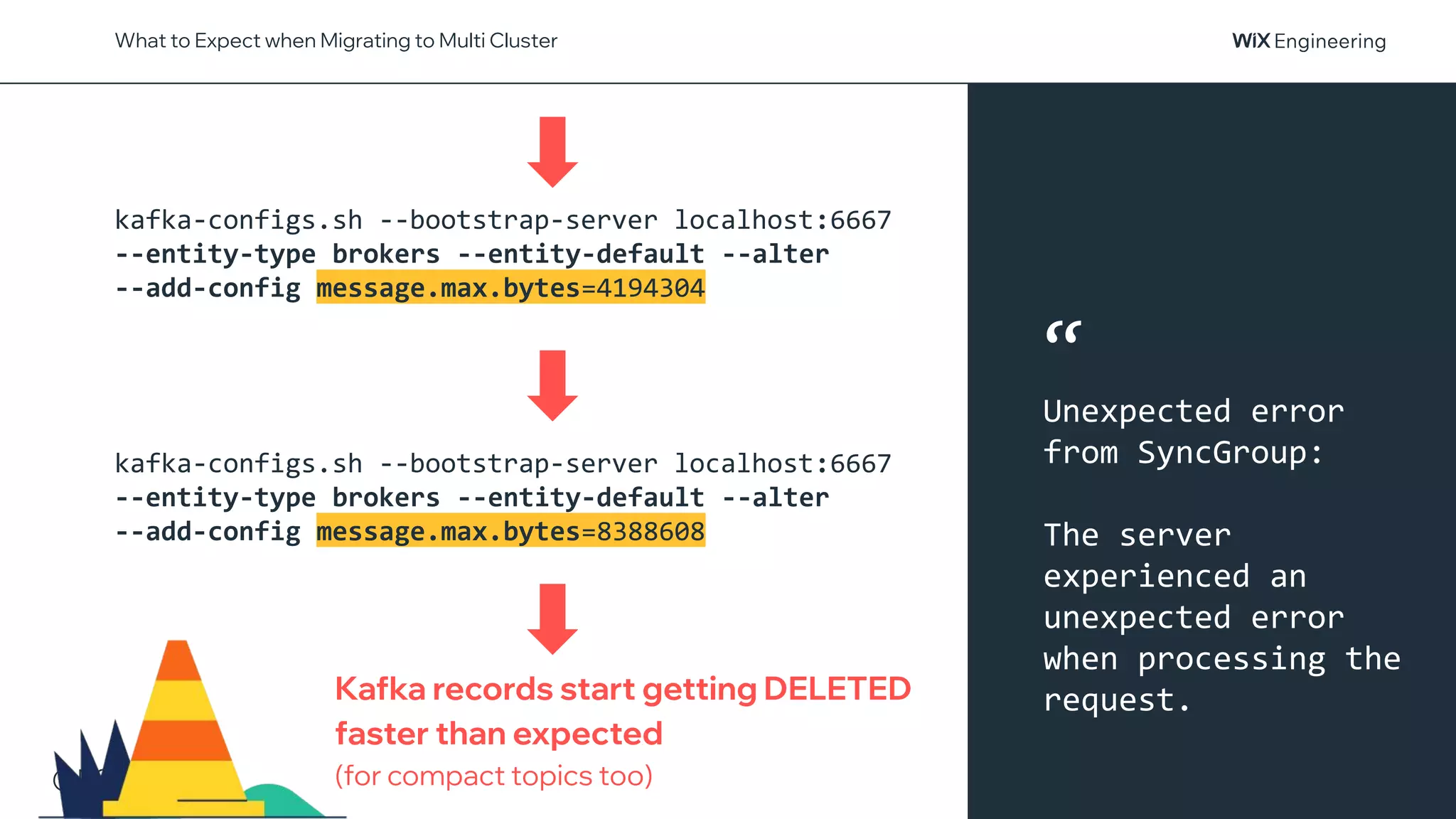Click the first '--add-config' text above the second arrow
1456x819 pixels.
coord(208,288)
